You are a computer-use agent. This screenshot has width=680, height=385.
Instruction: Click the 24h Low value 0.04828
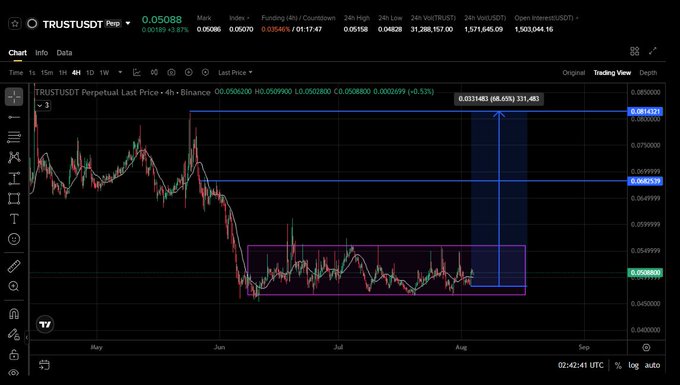(390, 29)
